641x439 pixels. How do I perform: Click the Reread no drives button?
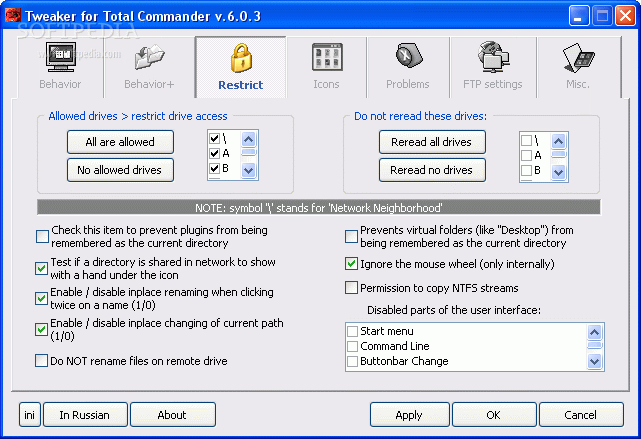[432, 170]
